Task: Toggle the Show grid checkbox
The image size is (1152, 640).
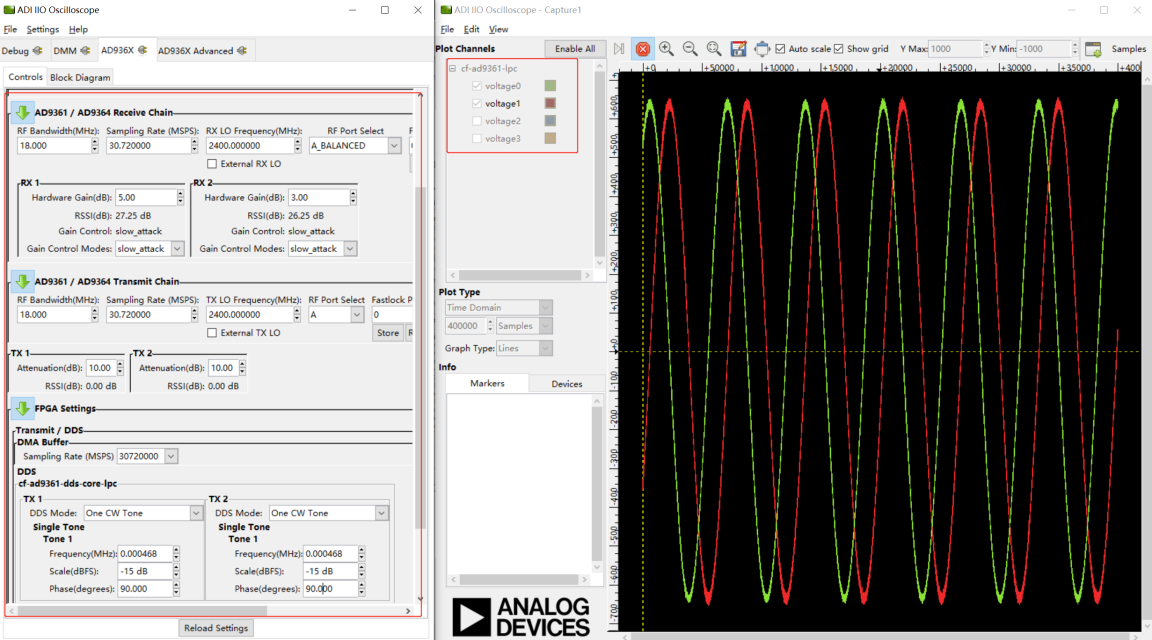Action: click(x=839, y=49)
